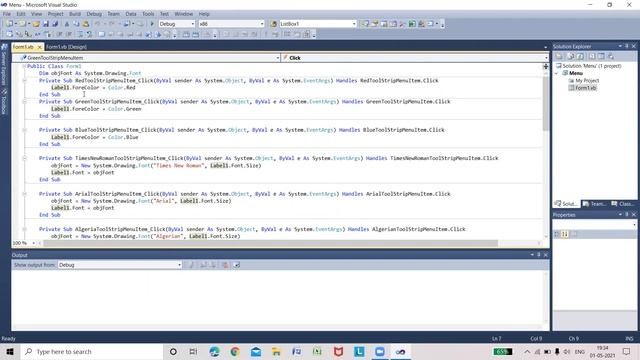The width and height of the screenshot is (640, 360).
Task: Toggle auto-hide pin on Properties panel
Action: coord(627,215)
